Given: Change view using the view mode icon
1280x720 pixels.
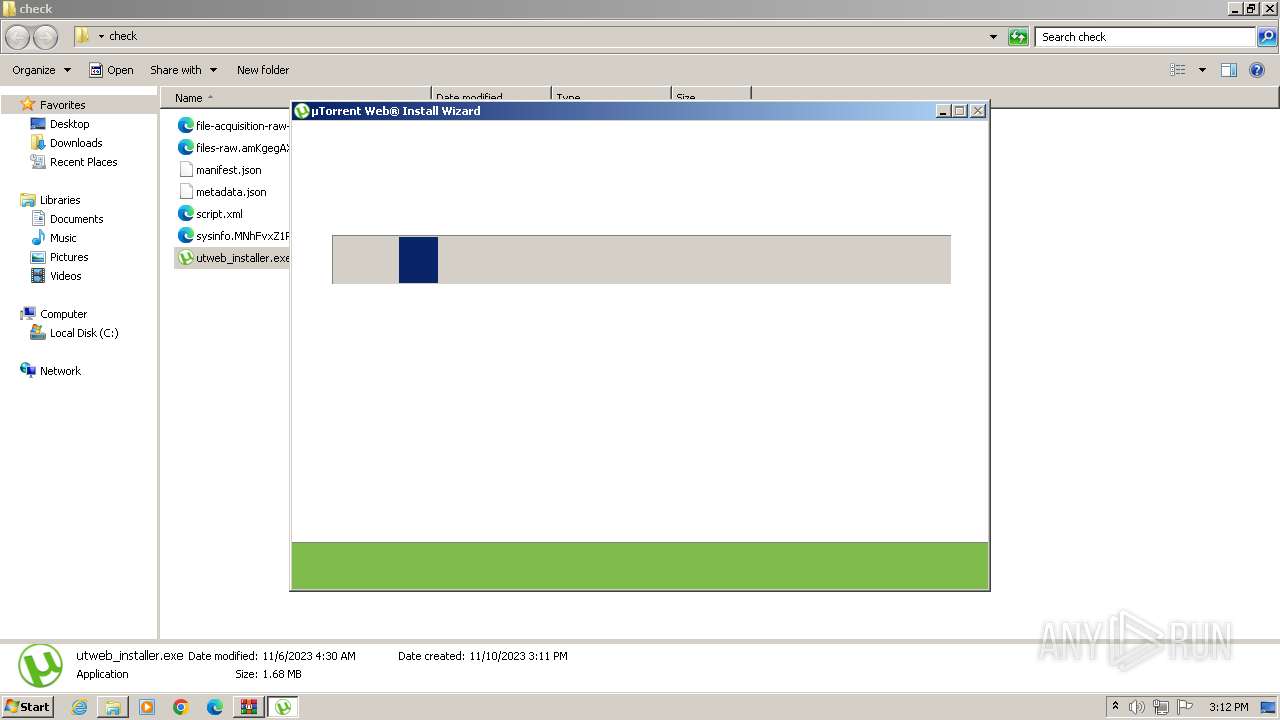Looking at the screenshot, I should pos(1178,70).
